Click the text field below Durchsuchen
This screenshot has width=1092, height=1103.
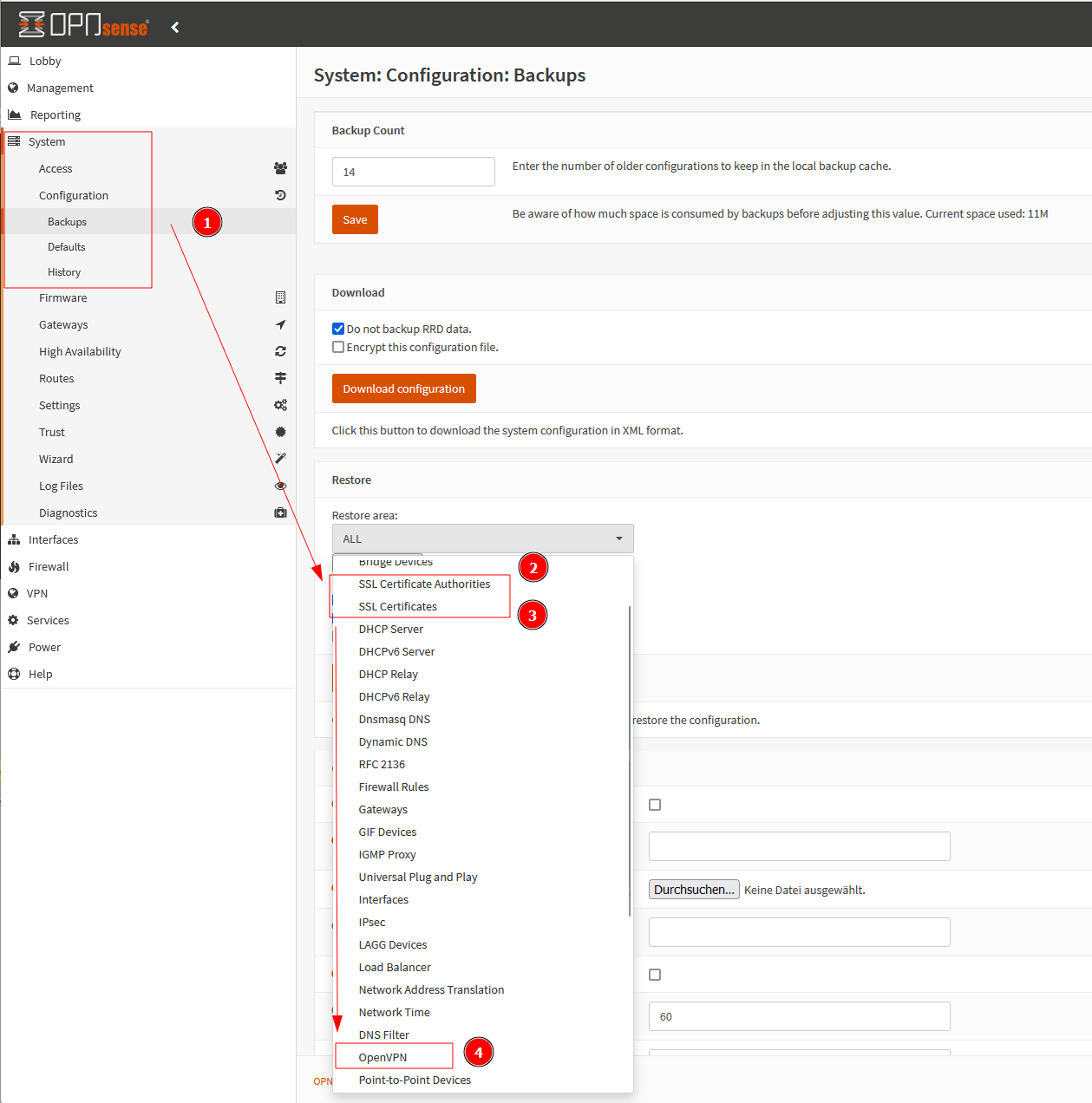(800, 932)
